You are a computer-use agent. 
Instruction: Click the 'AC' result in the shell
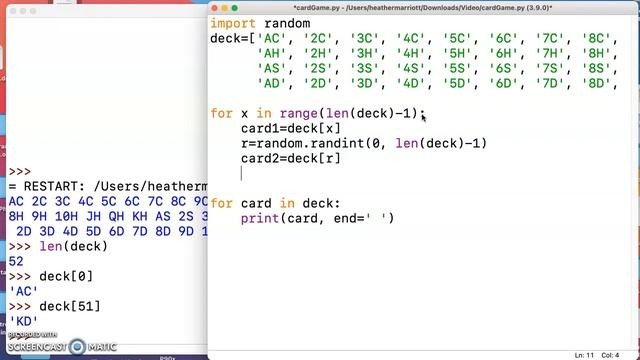coord(23,291)
